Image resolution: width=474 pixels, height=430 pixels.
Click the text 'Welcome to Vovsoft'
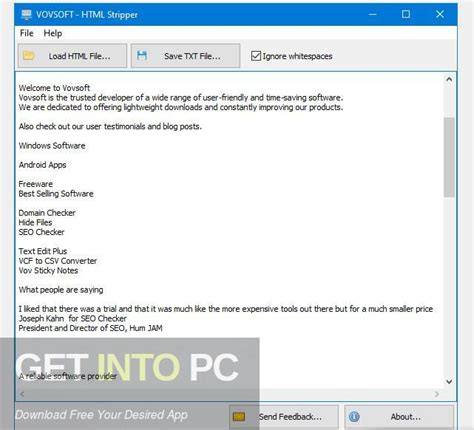[54, 88]
